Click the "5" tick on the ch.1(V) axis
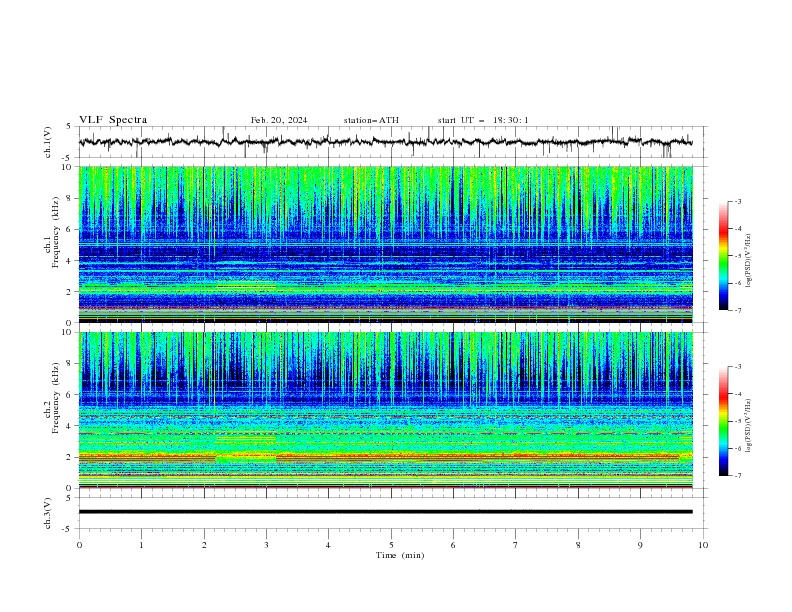 [x=69, y=127]
